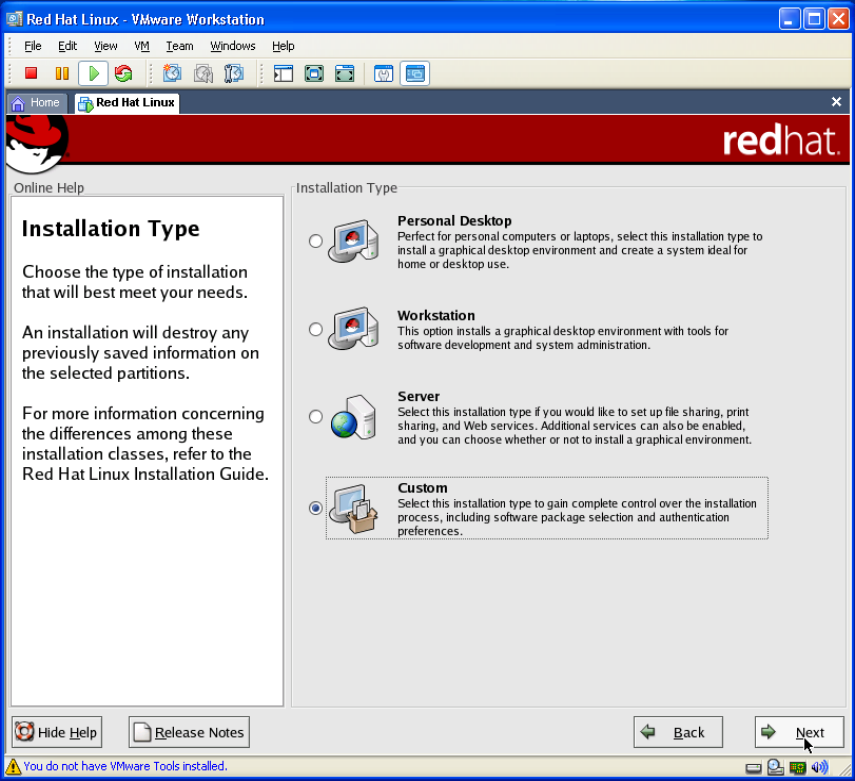Screen dimensions: 855x781
Task: Click the orange Suspend (pause) icon
Action: 62,73
